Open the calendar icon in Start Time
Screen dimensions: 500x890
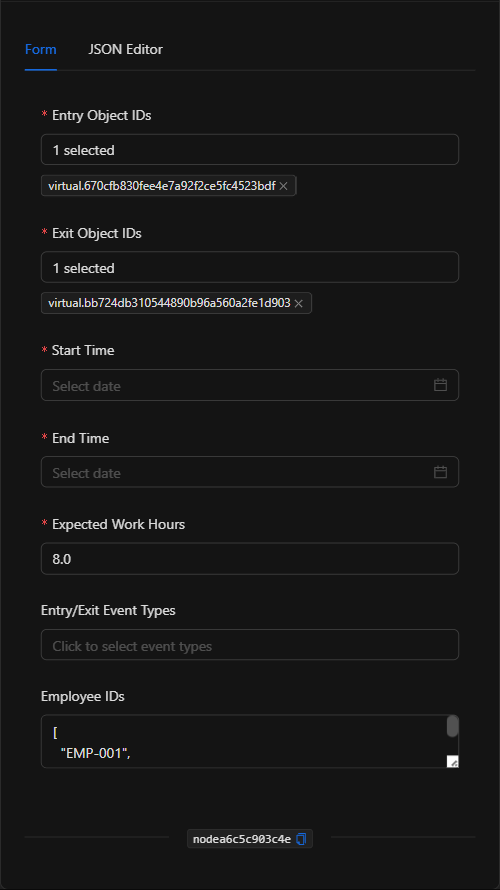pyautogui.click(x=440, y=385)
